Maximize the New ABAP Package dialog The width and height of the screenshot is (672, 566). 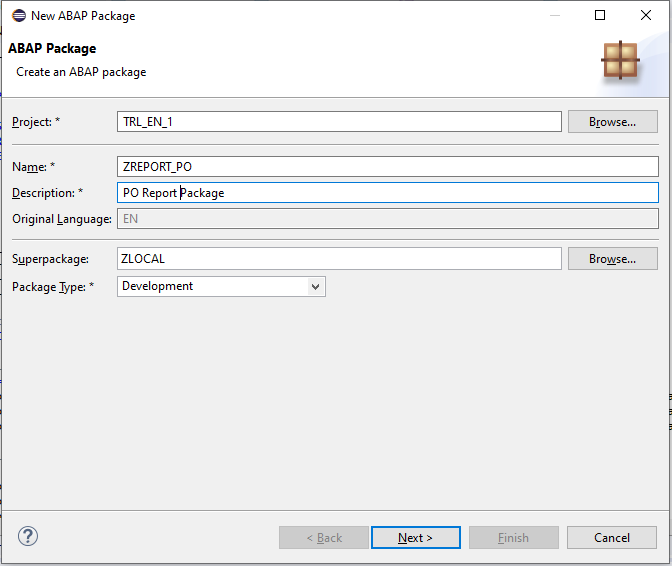pos(600,15)
